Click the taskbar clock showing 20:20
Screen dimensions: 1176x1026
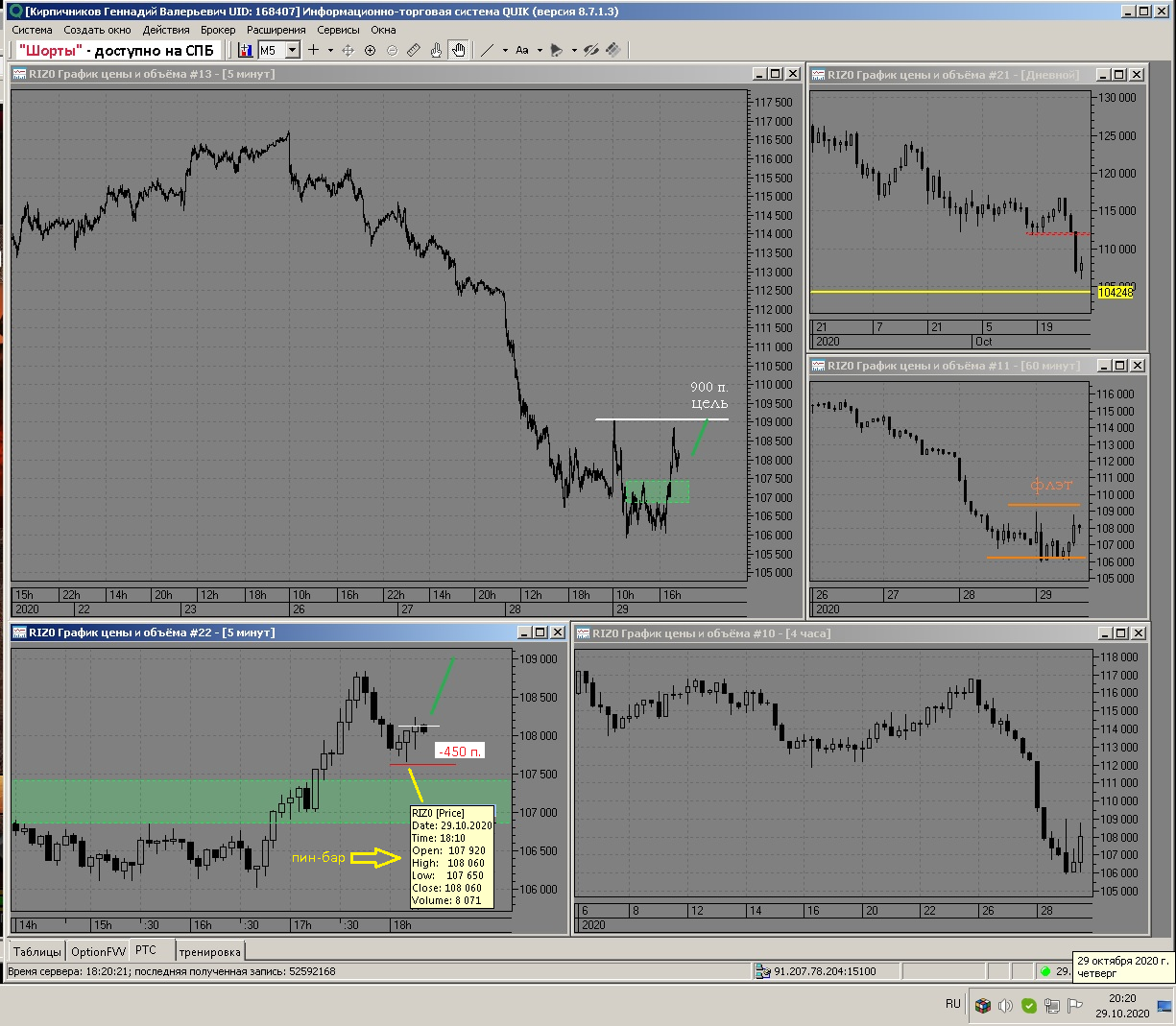[x=1122, y=1006]
